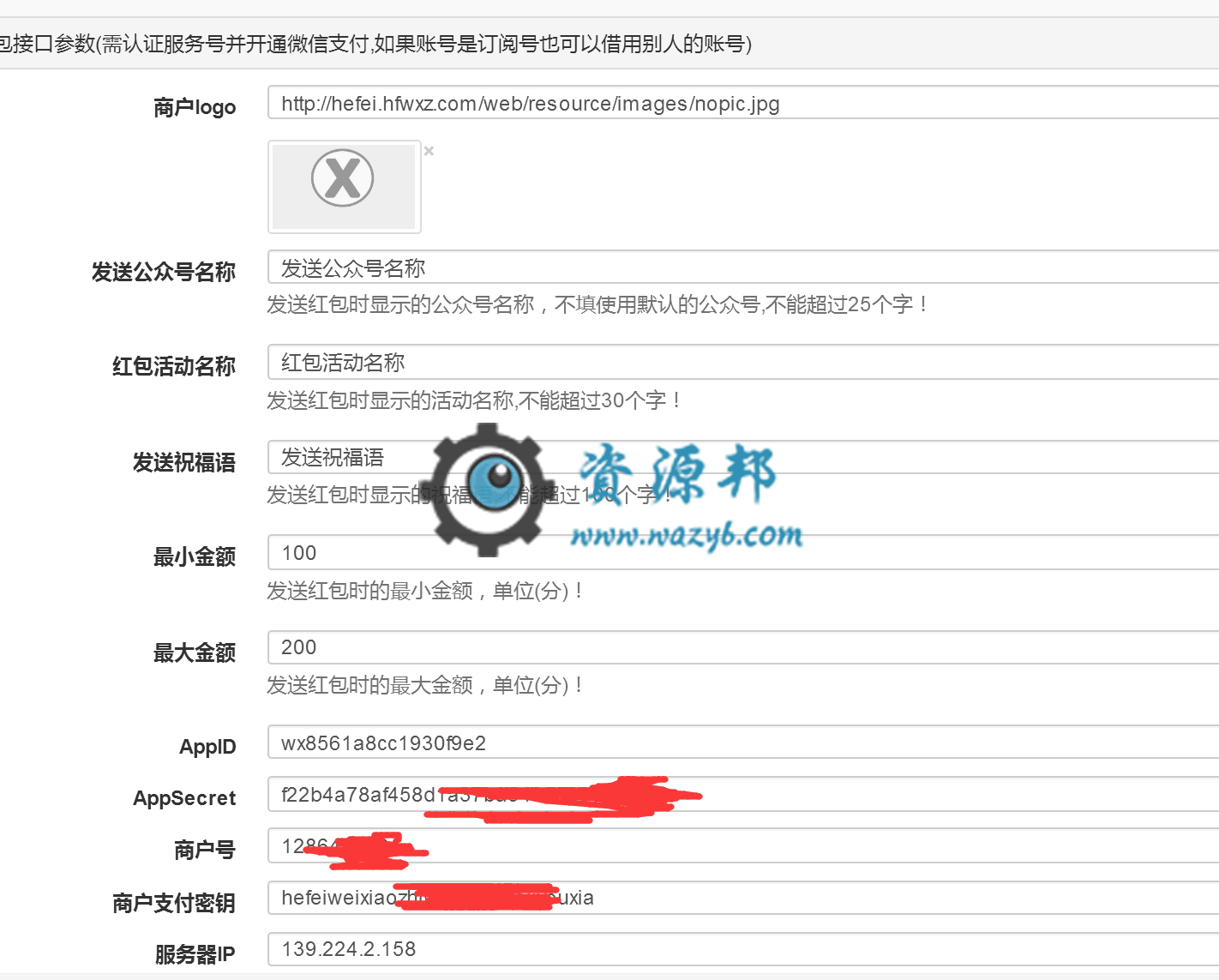
Task: Click the 商户支付密钥 label
Action: click(174, 903)
